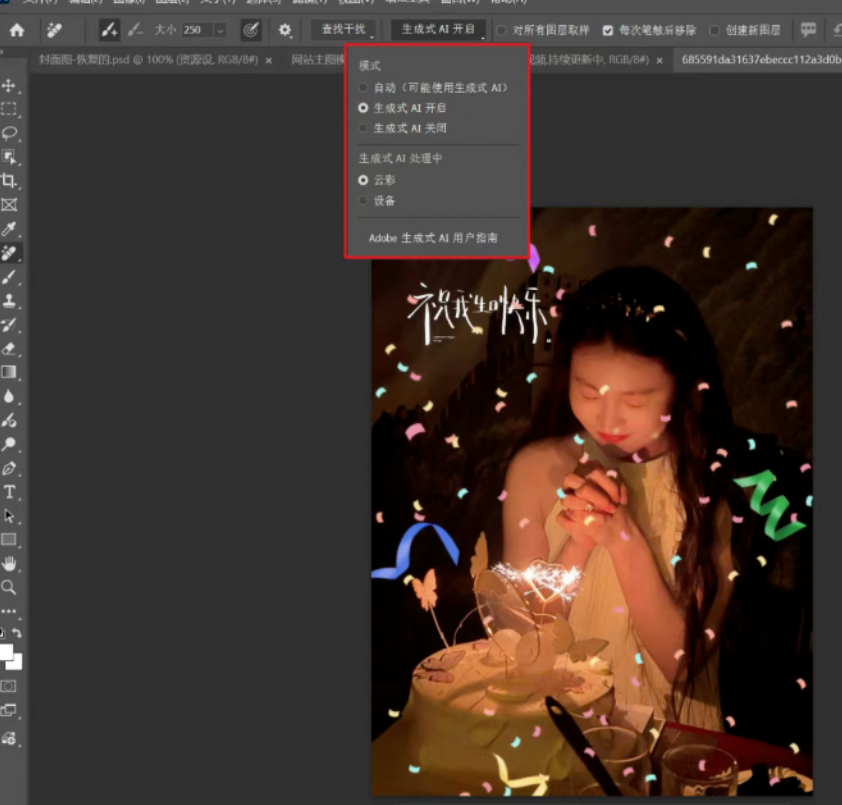Swap foreground and background colors
The image size is (842, 805).
[x=17, y=633]
